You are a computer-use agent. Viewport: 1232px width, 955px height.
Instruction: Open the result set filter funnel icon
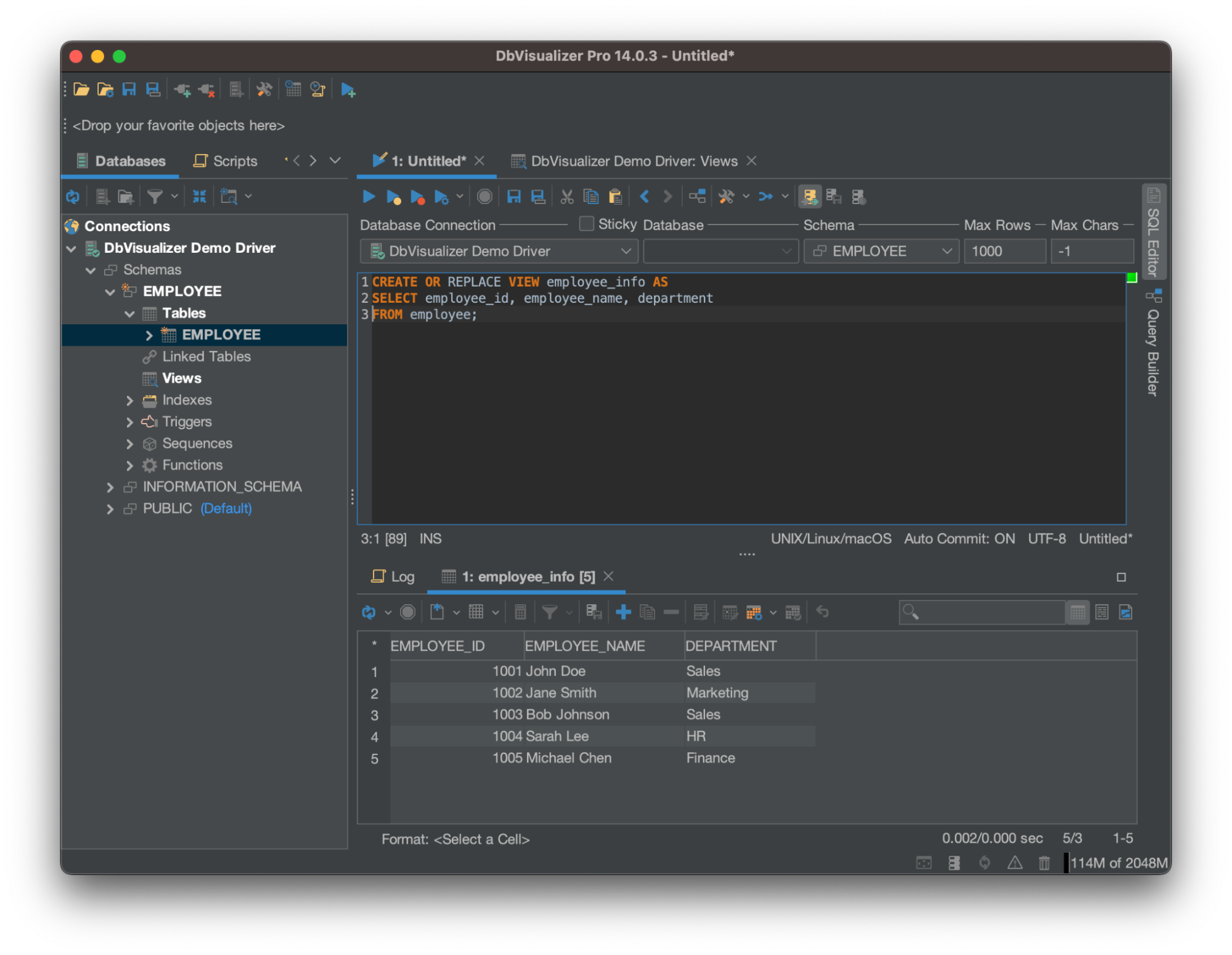pyautogui.click(x=549, y=612)
